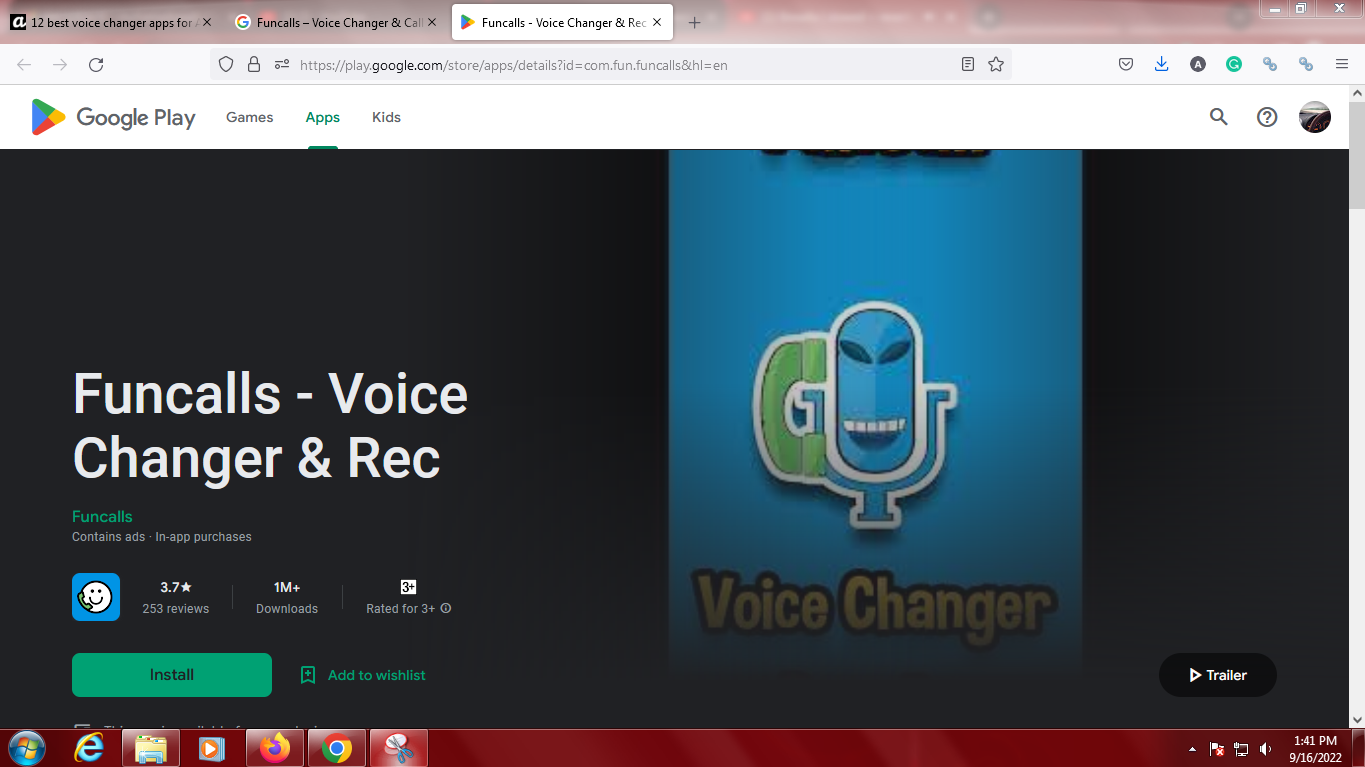The image size is (1365, 767).
Task: Click the Save to Pocket icon
Action: tap(1126, 64)
